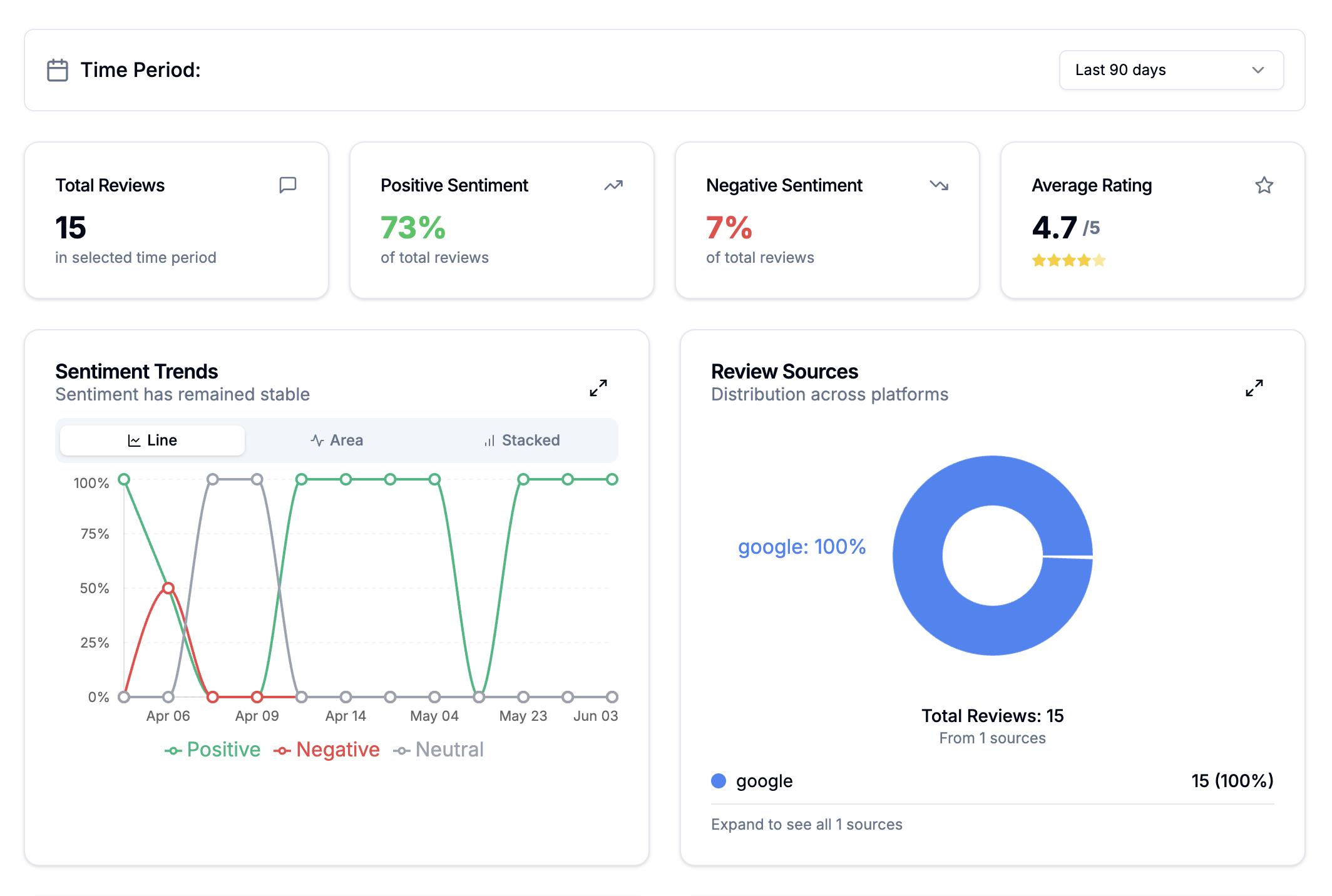The height and width of the screenshot is (896, 1332).
Task: Expand the Sentiment Trends chart to fullscreen
Action: [x=598, y=388]
